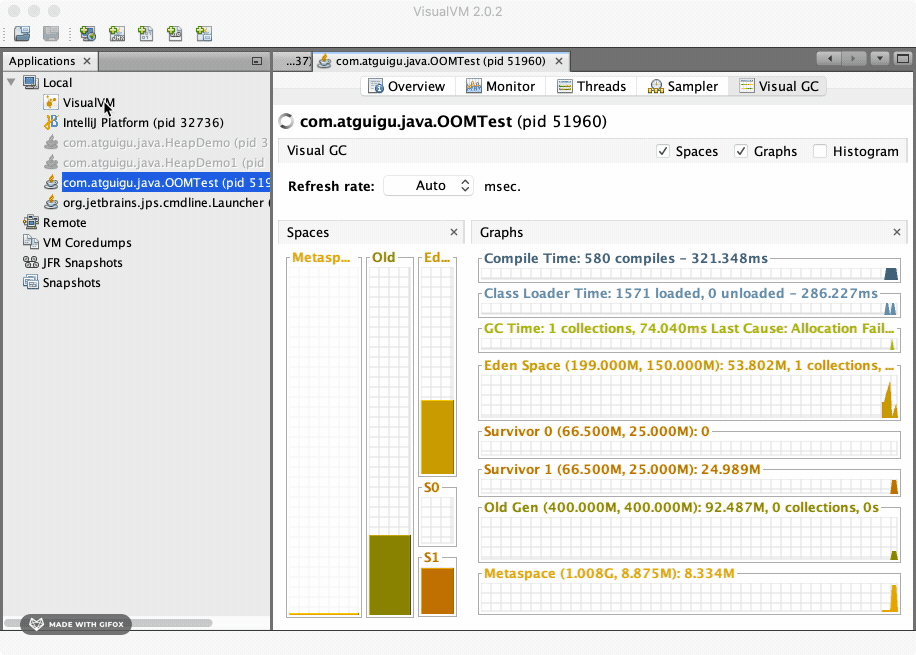Uncheck the Spaces checkbox
This screenshot has width=916, height=655.
tap(662, 152)
